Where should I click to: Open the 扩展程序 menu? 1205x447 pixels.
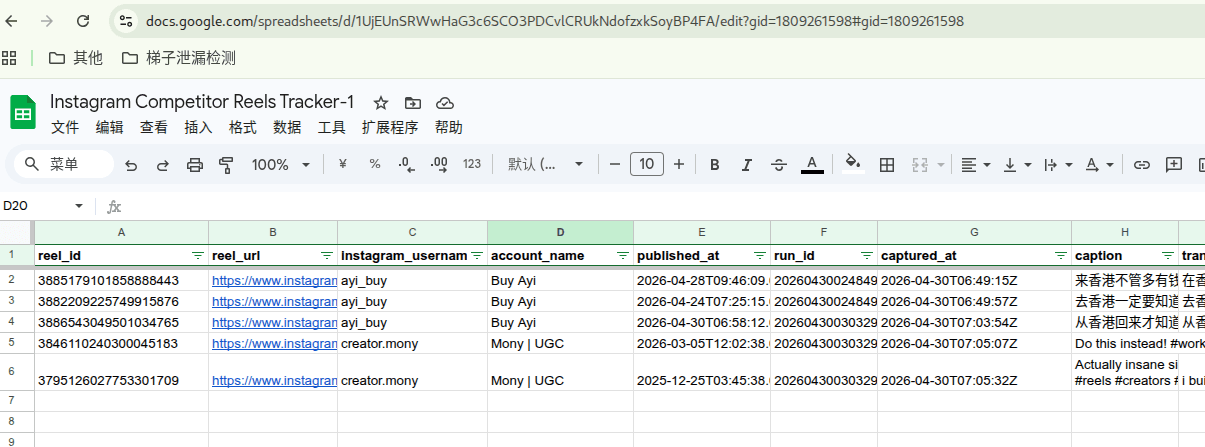click(x=390, y=128)
